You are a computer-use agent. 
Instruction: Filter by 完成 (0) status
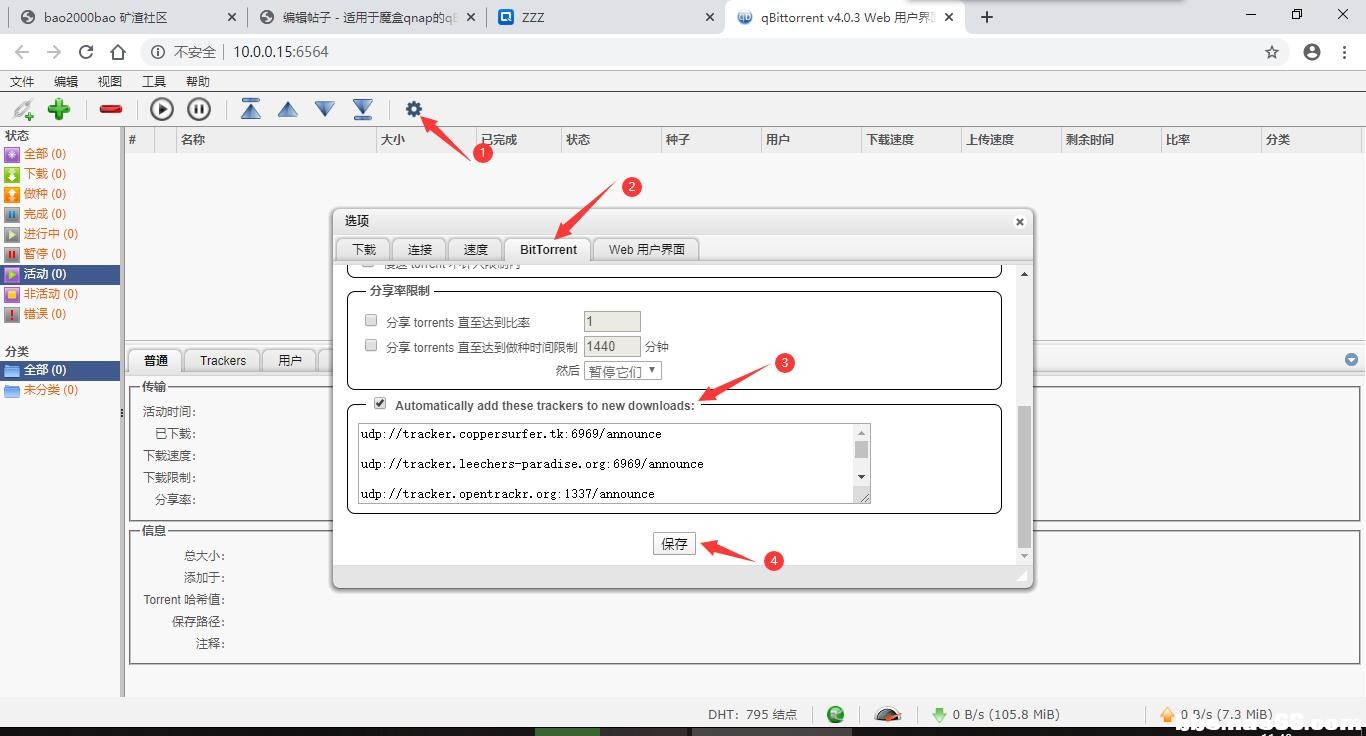pyautogui.click(x=60, y=214)
